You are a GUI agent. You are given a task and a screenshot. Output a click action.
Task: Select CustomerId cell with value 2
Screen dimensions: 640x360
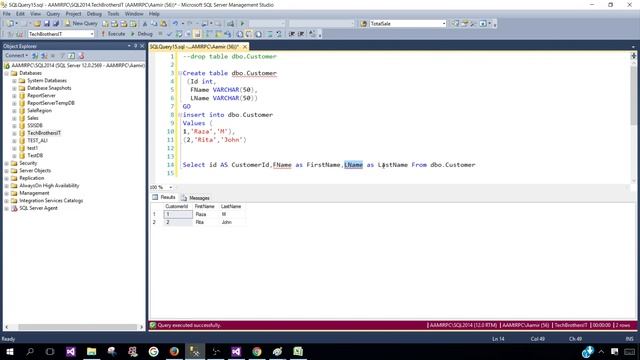coord(178,222)
